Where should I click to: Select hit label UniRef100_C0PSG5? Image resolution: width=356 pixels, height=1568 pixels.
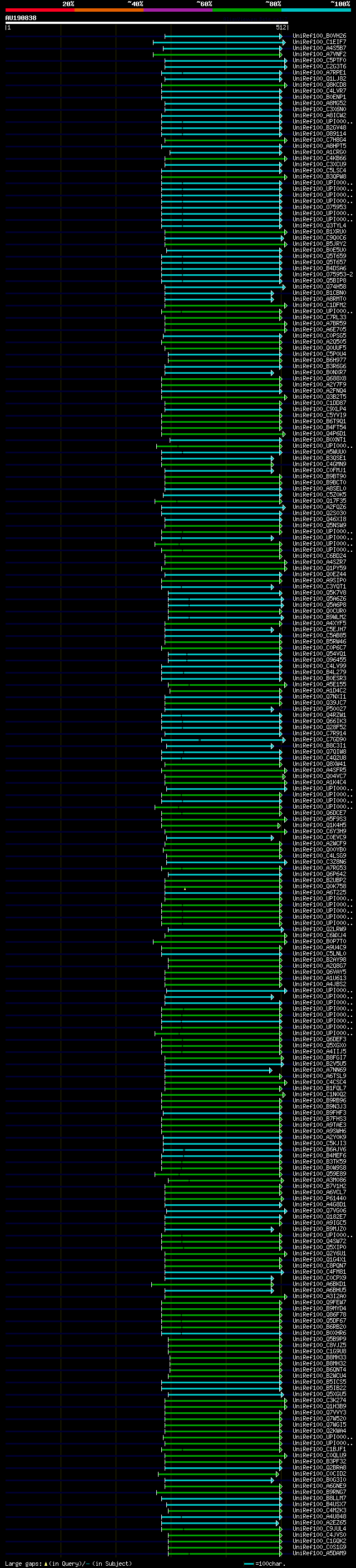point(319,335)
